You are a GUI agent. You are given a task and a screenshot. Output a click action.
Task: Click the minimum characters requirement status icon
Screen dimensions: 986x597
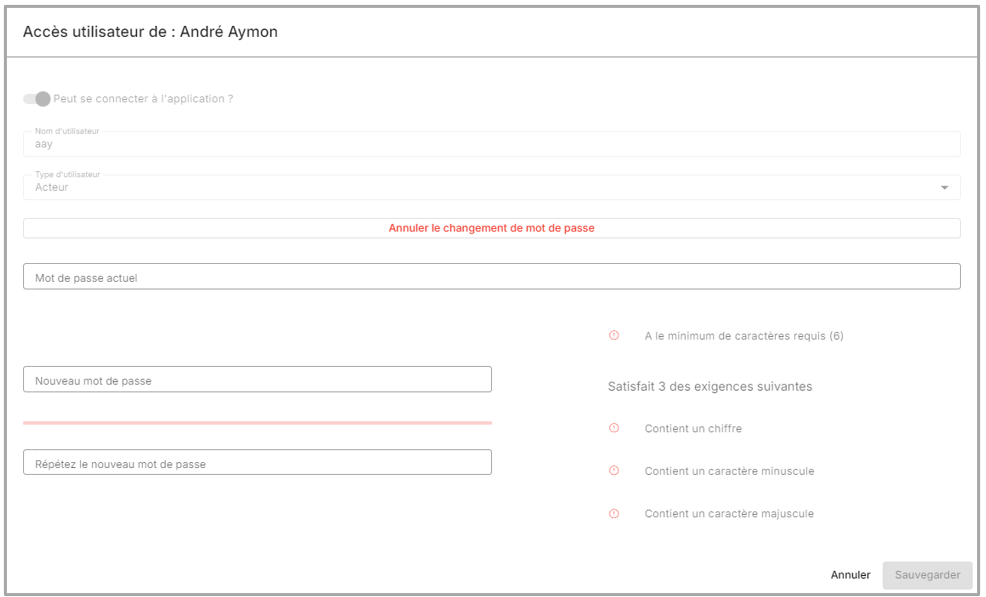tap(614, 336)
